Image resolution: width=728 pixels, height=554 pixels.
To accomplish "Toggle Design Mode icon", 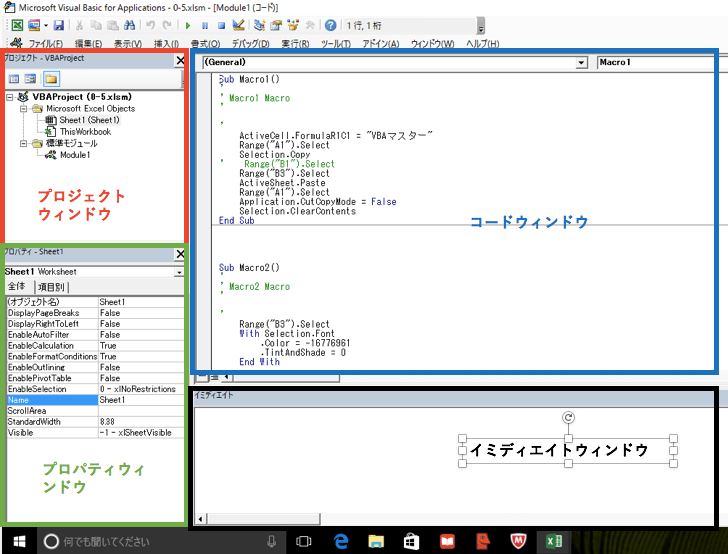I will [x=239, y=25].
